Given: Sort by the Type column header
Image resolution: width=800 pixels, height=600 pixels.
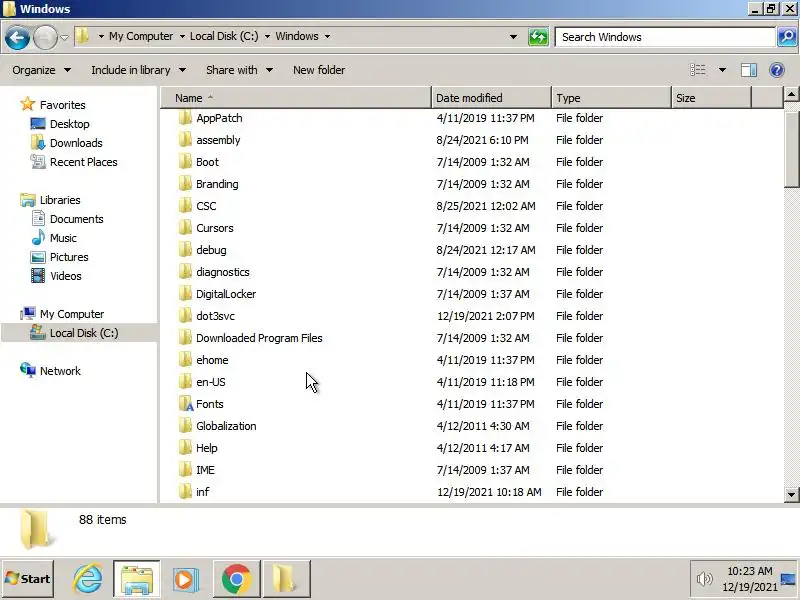Looking at the screenshot, I should (611, 97).
